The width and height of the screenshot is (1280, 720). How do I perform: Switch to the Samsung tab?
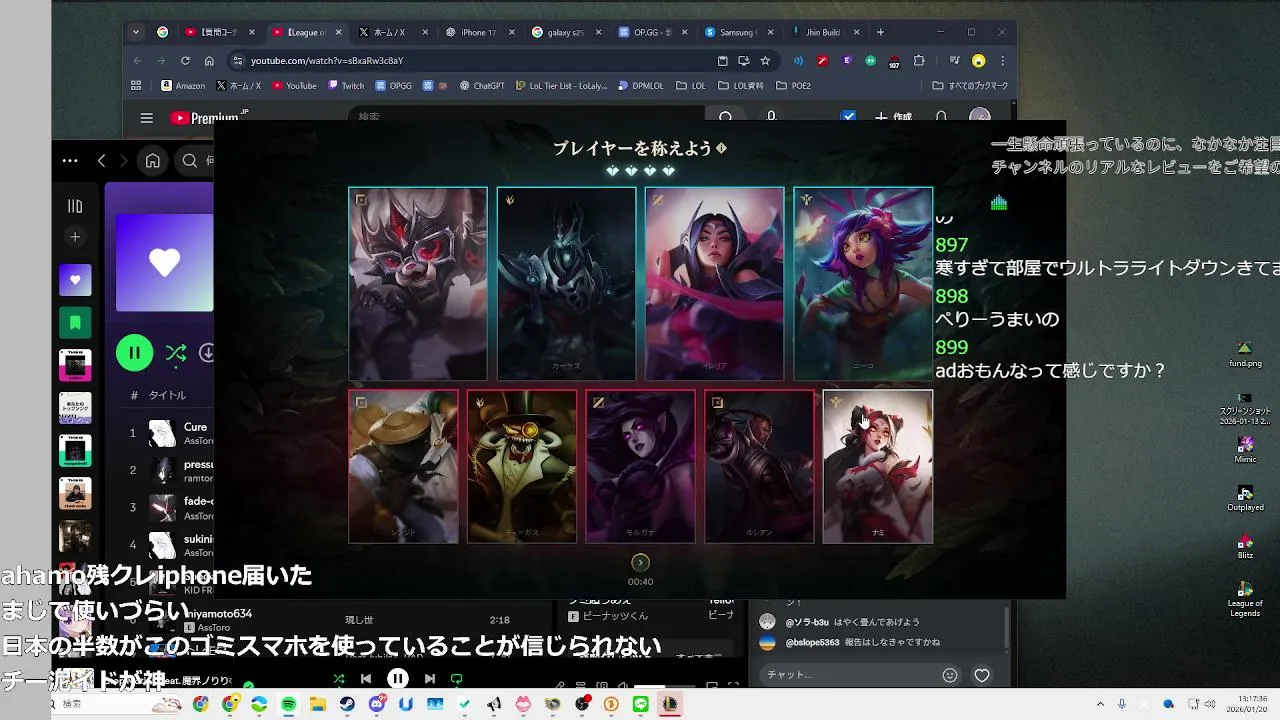click(x=738, y=32)
